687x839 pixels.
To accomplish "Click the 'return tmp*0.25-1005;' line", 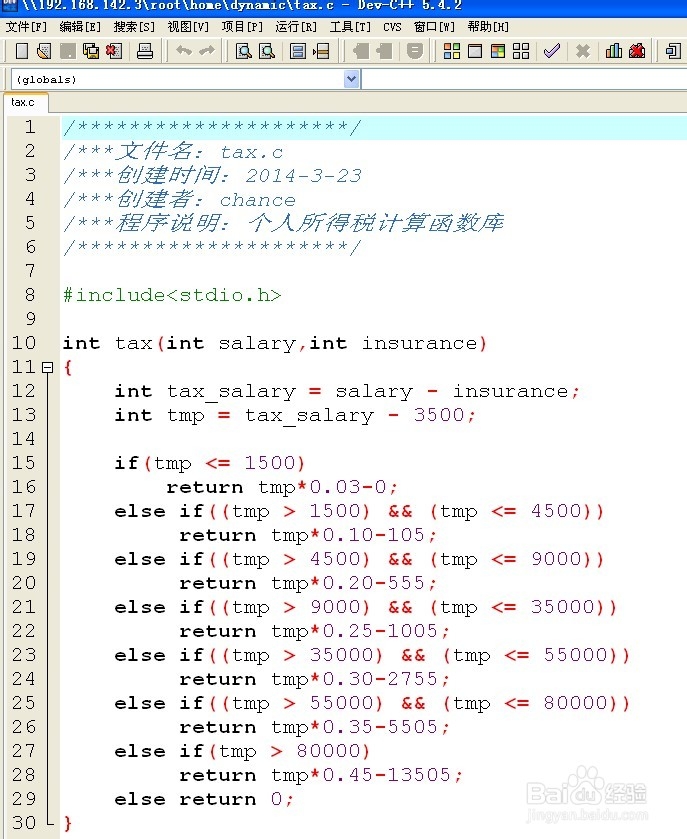I will click(x=315, y=631).
